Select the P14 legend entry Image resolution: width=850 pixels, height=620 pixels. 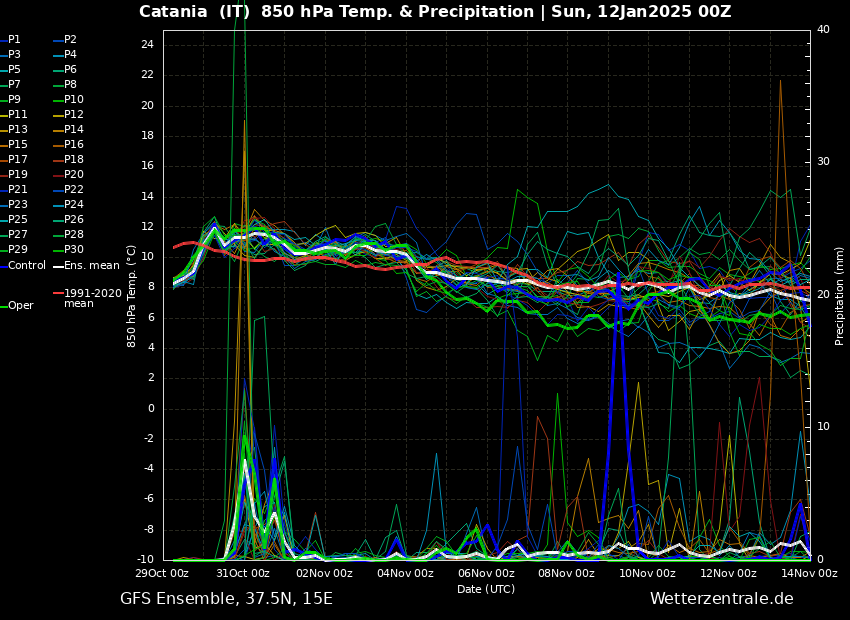point(73,130)
